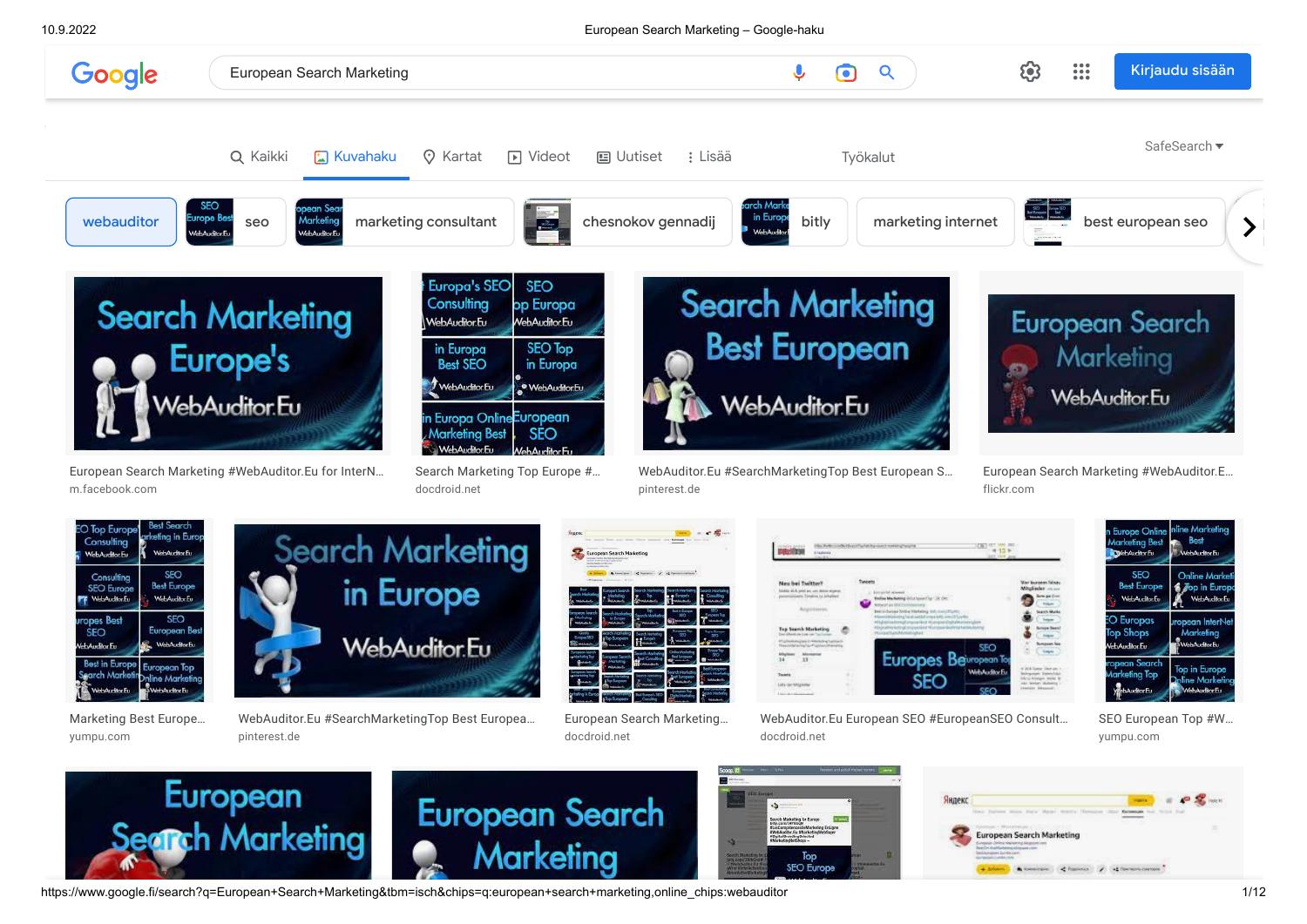Image resolution: width=1307 pixels, height=924 pixels.
Task: Open the SafeSearch dropdown
Action: (1183, 146)
